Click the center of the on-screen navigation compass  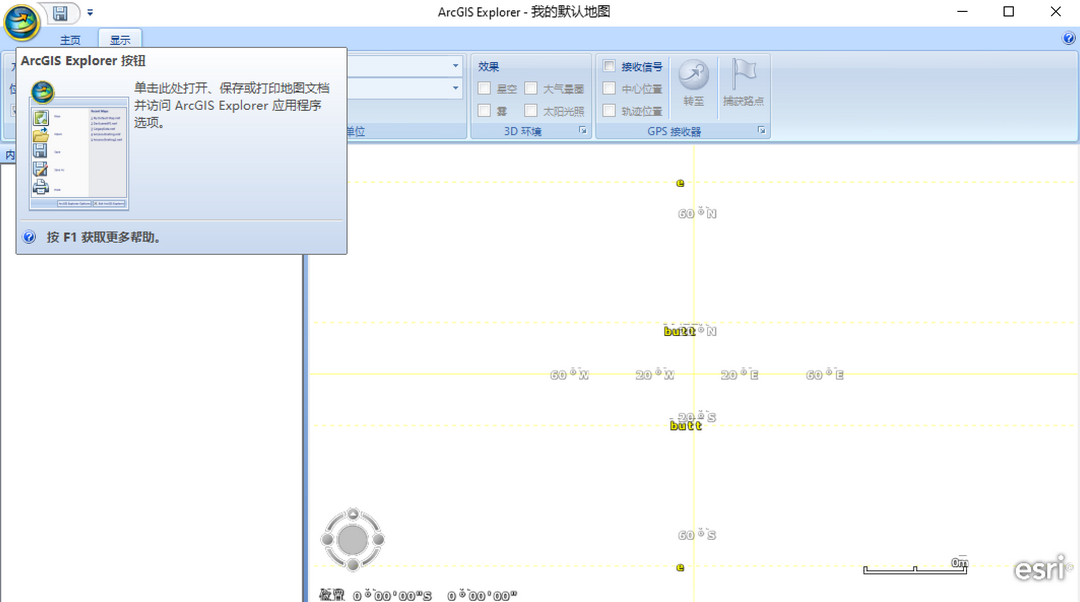tap(353, 538)
